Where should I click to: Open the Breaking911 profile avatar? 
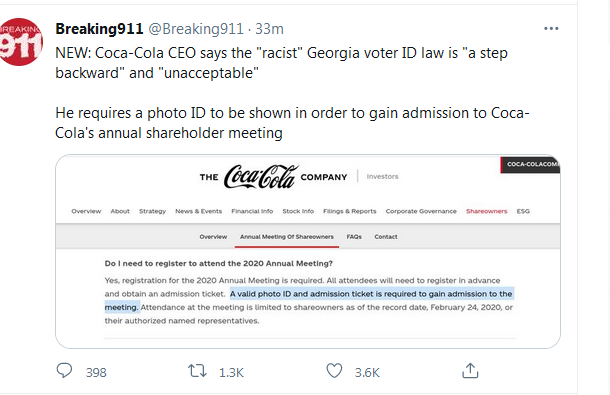(x=20, y=42)
